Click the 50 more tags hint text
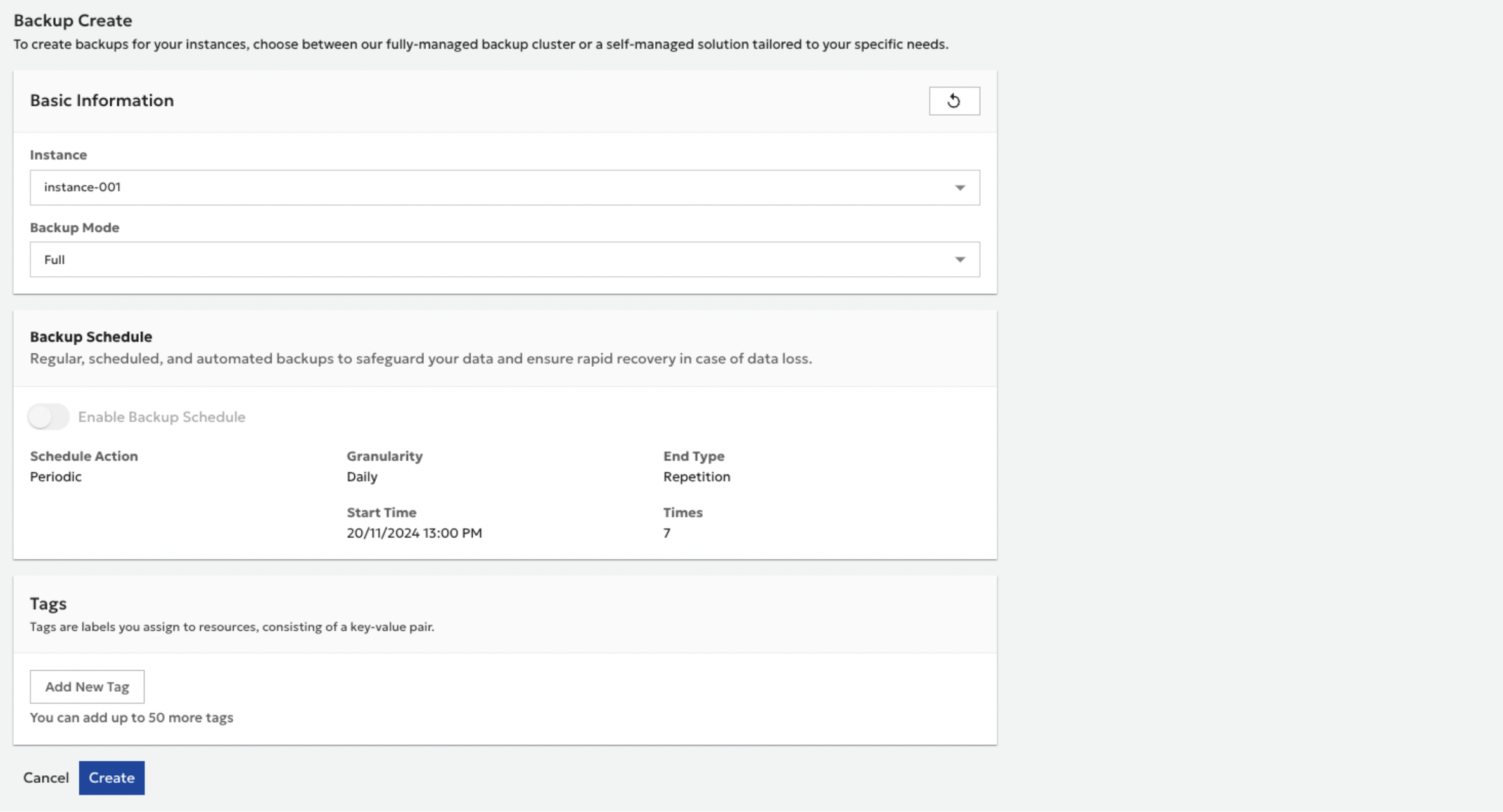This screenshot has height=812, width=1503. [x=131, y=717]
